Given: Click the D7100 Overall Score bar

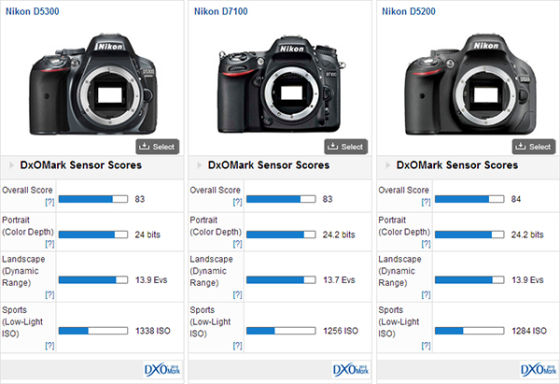Looking at the screenshot, I should click(x=281, y=199).
